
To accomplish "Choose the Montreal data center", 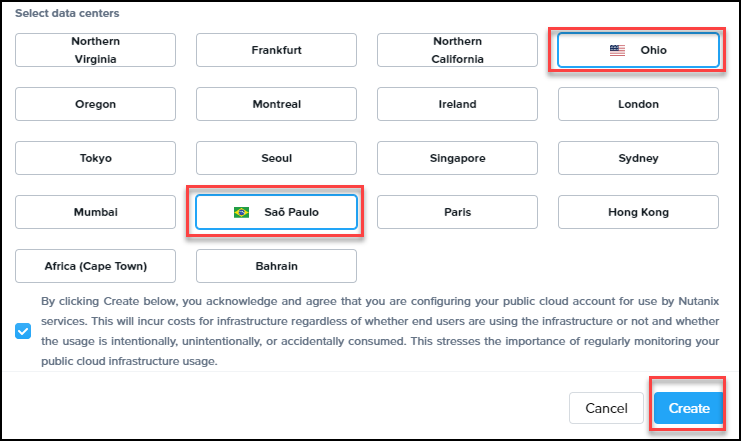I will point(276,104).
